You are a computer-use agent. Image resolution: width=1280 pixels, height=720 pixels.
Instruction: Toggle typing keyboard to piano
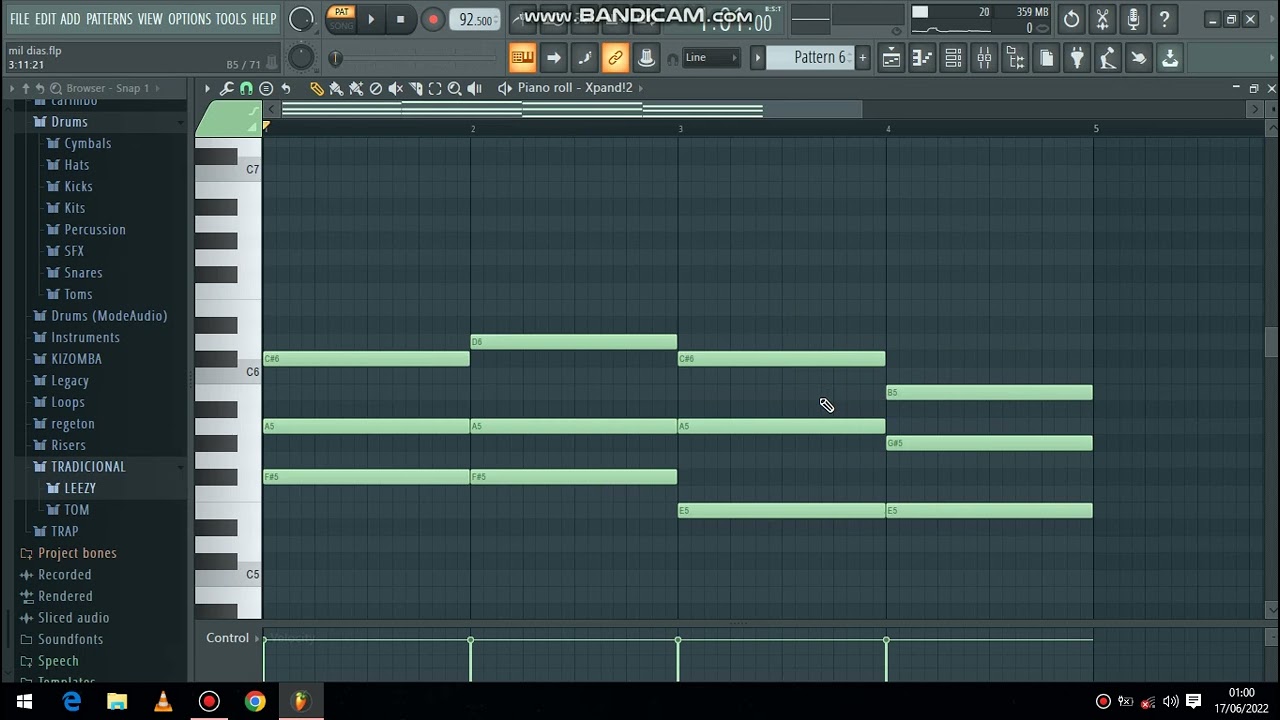522,58
